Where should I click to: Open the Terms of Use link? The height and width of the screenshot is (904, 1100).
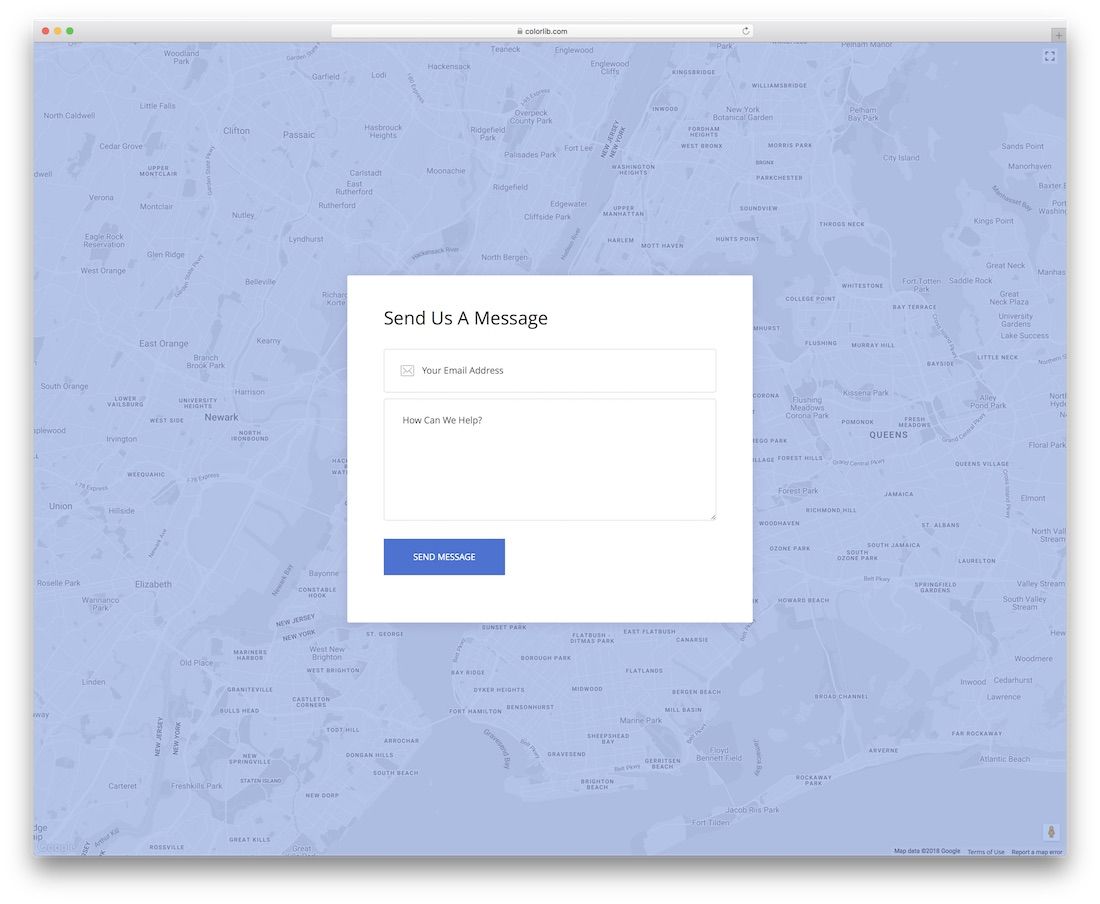985,852
